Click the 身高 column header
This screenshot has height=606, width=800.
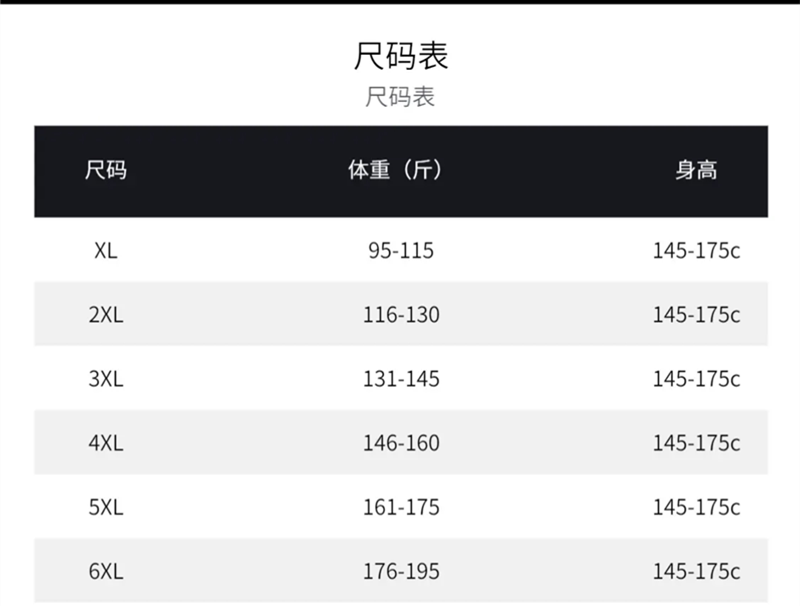696,170
